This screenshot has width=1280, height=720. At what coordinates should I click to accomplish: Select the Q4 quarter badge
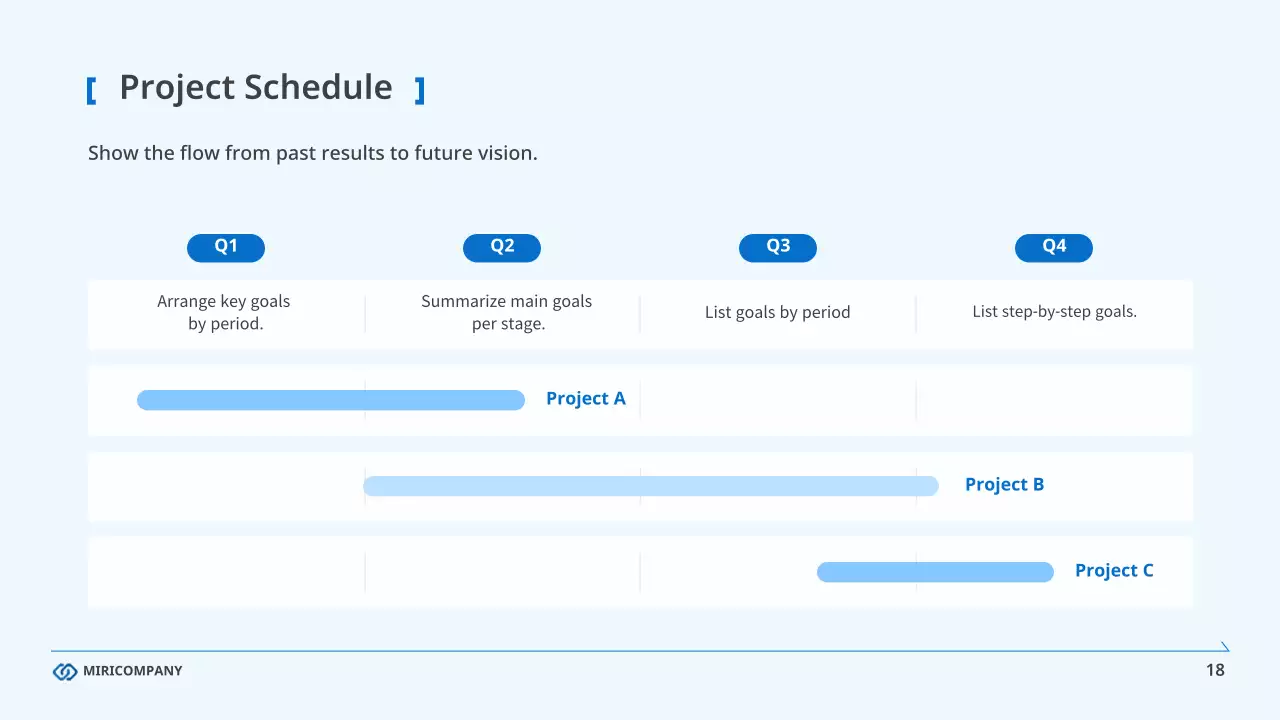point(1054,247)
